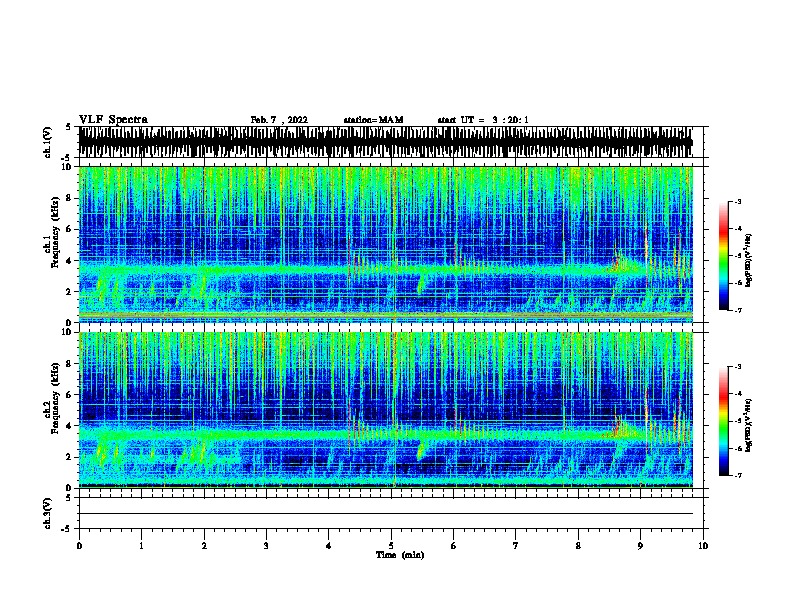Screen dimensions: 792x612
Task: Click the ch.2 frequency tick labeled 8
Action: click(70, 363)
